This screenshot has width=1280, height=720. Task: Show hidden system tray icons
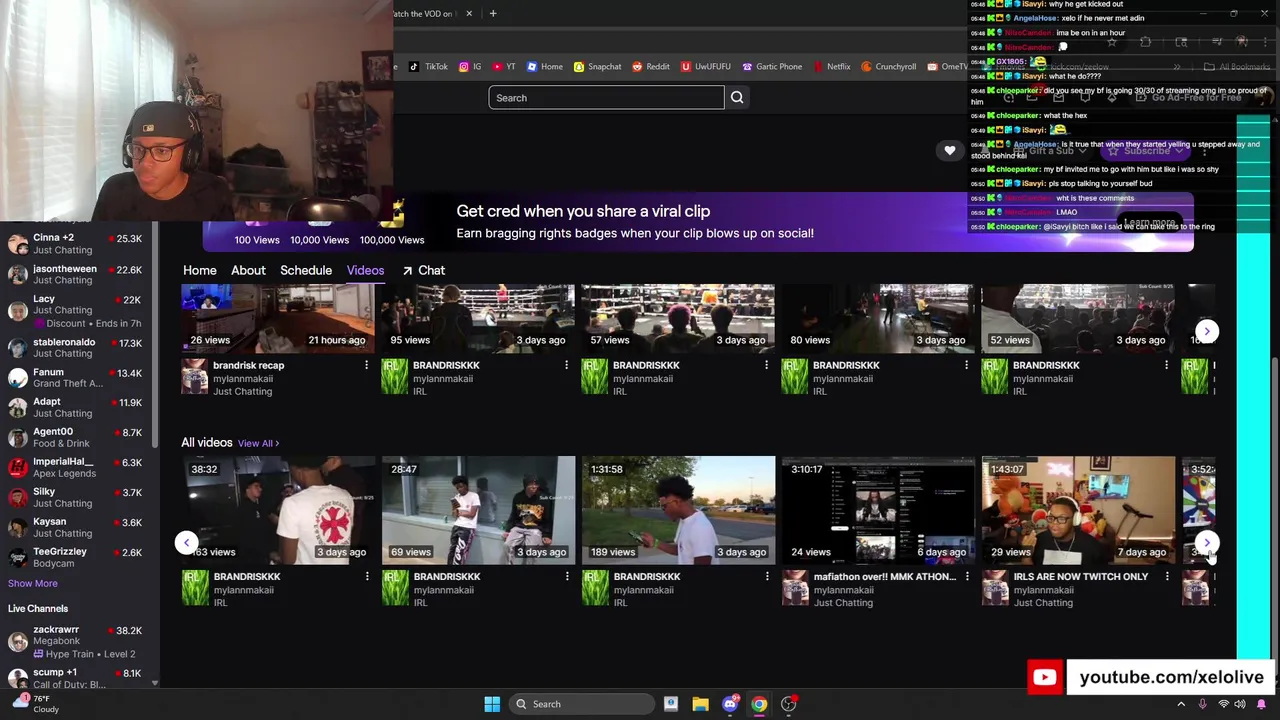(x=1181, y=704)
